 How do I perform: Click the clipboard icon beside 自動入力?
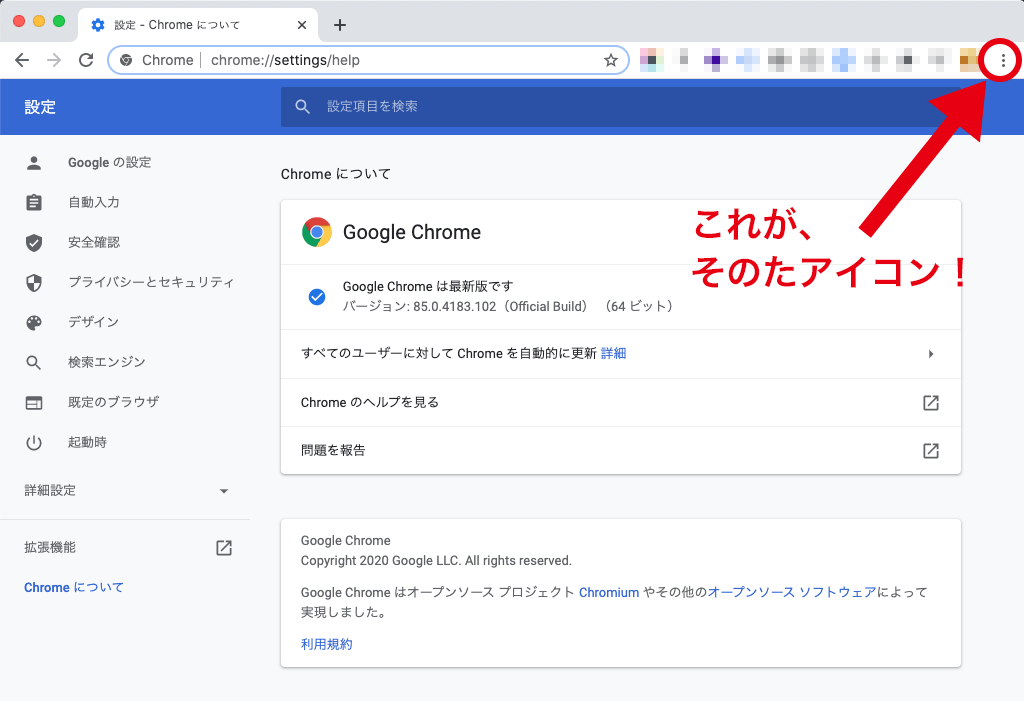[x=34, y=203]
